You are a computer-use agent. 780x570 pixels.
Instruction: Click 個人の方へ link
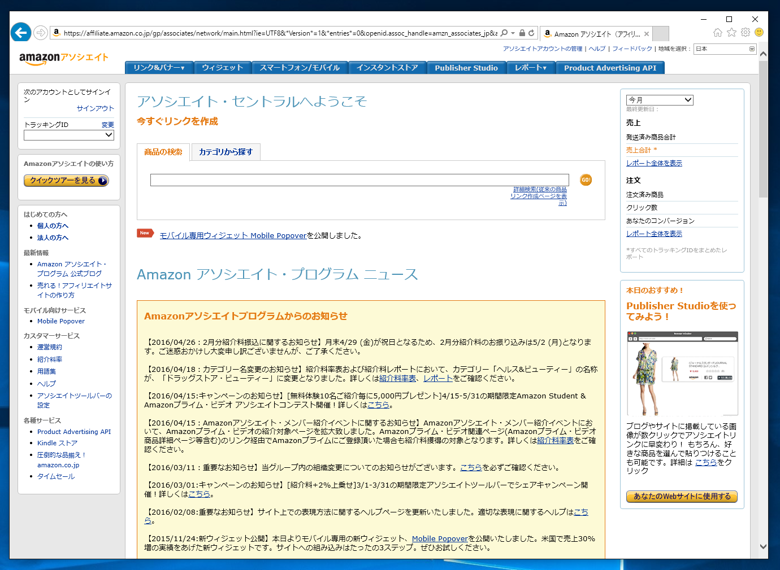pos(53,226)
